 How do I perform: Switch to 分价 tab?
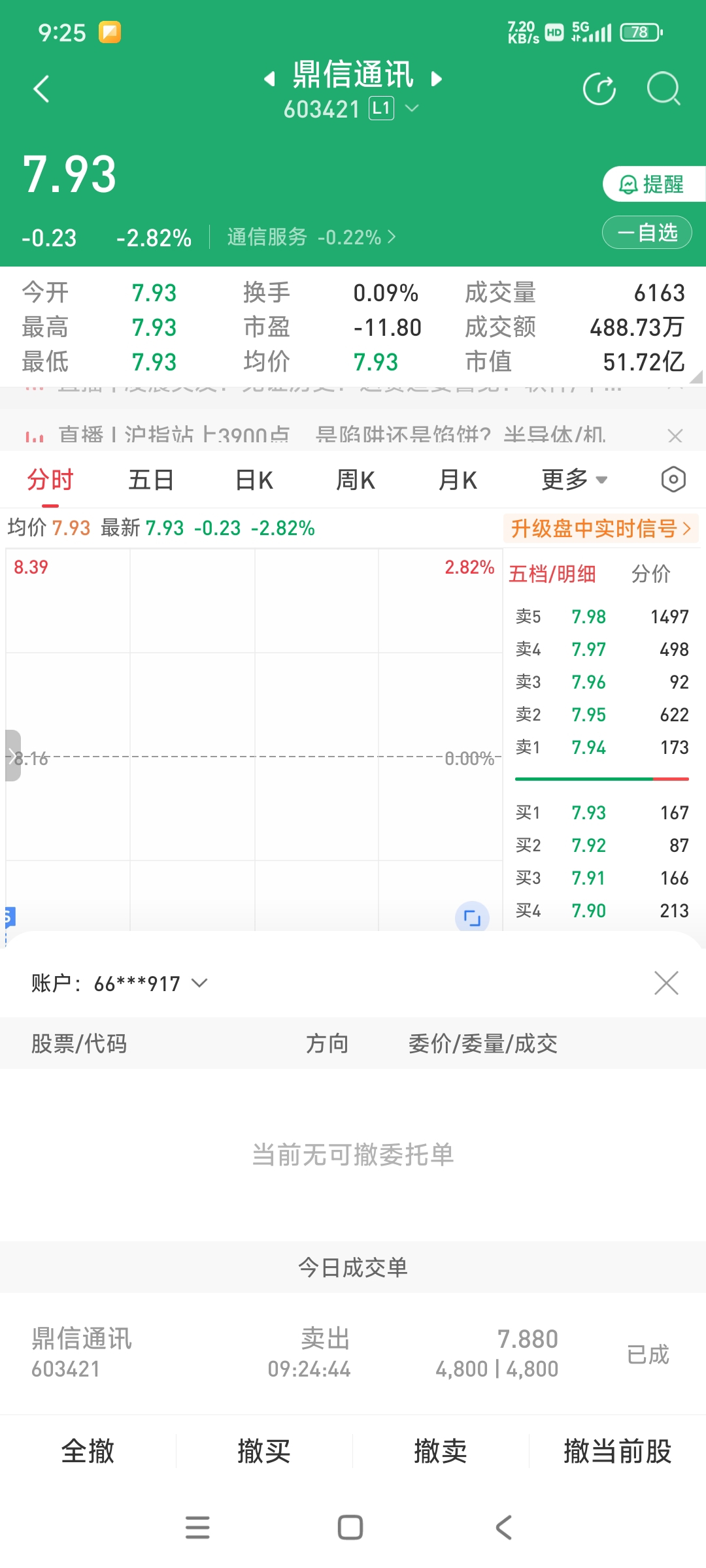click(651, 574)
